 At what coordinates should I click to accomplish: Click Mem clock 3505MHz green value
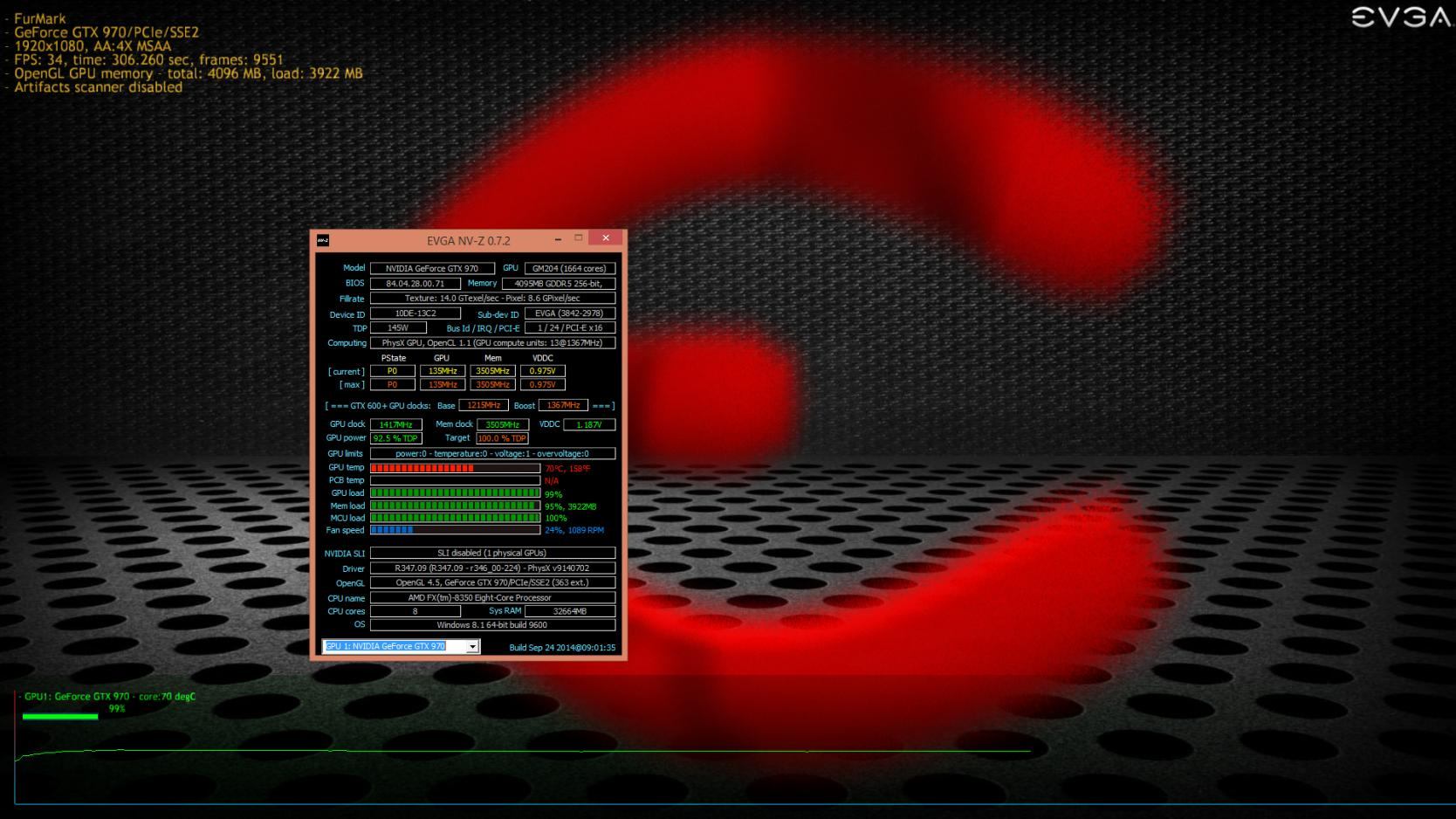click(502, 425)
